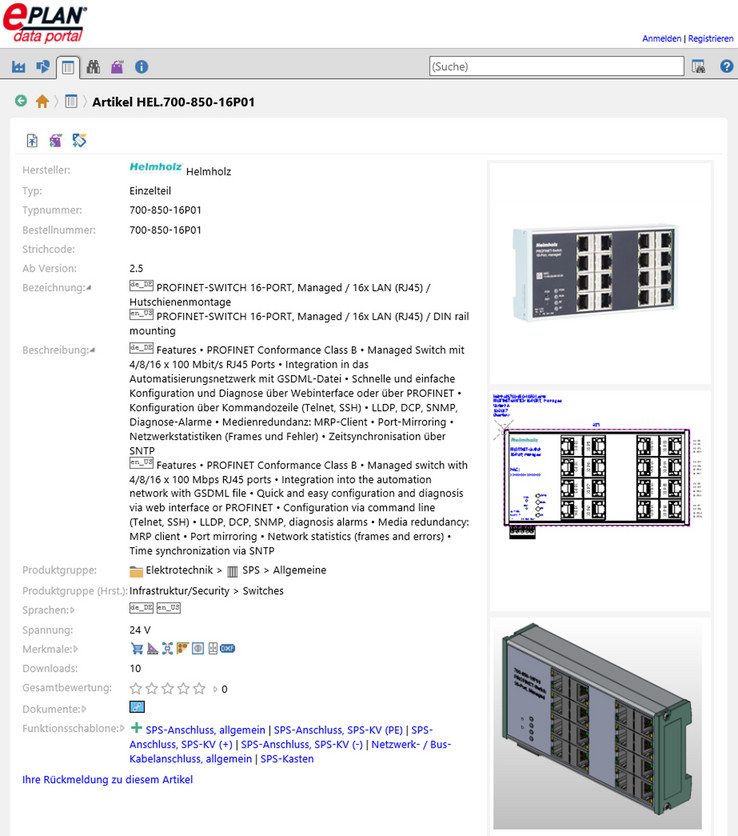Expand the Beschreibung label arrow

pos(92,350)
